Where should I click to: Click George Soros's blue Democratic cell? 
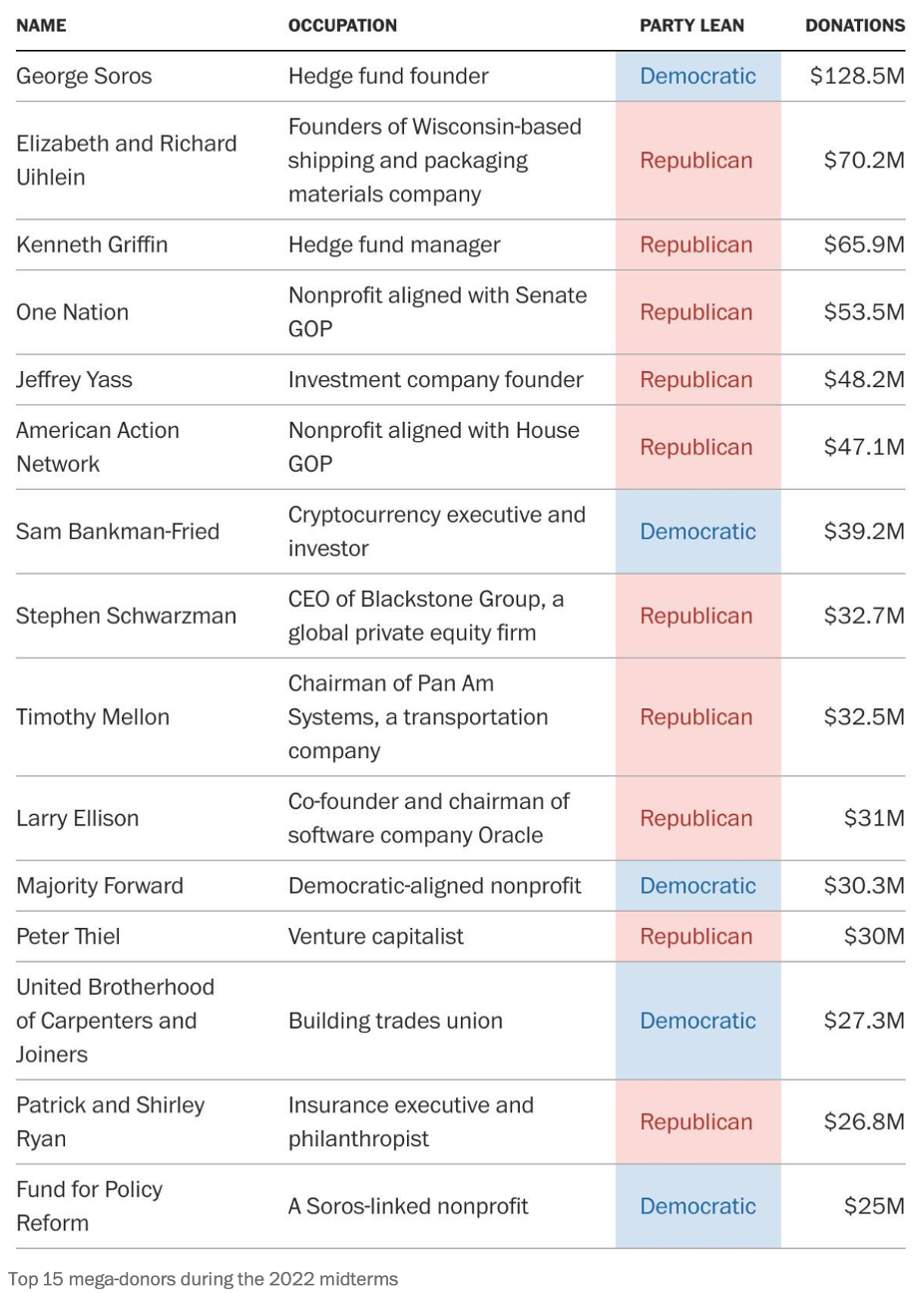pos(697,76)
